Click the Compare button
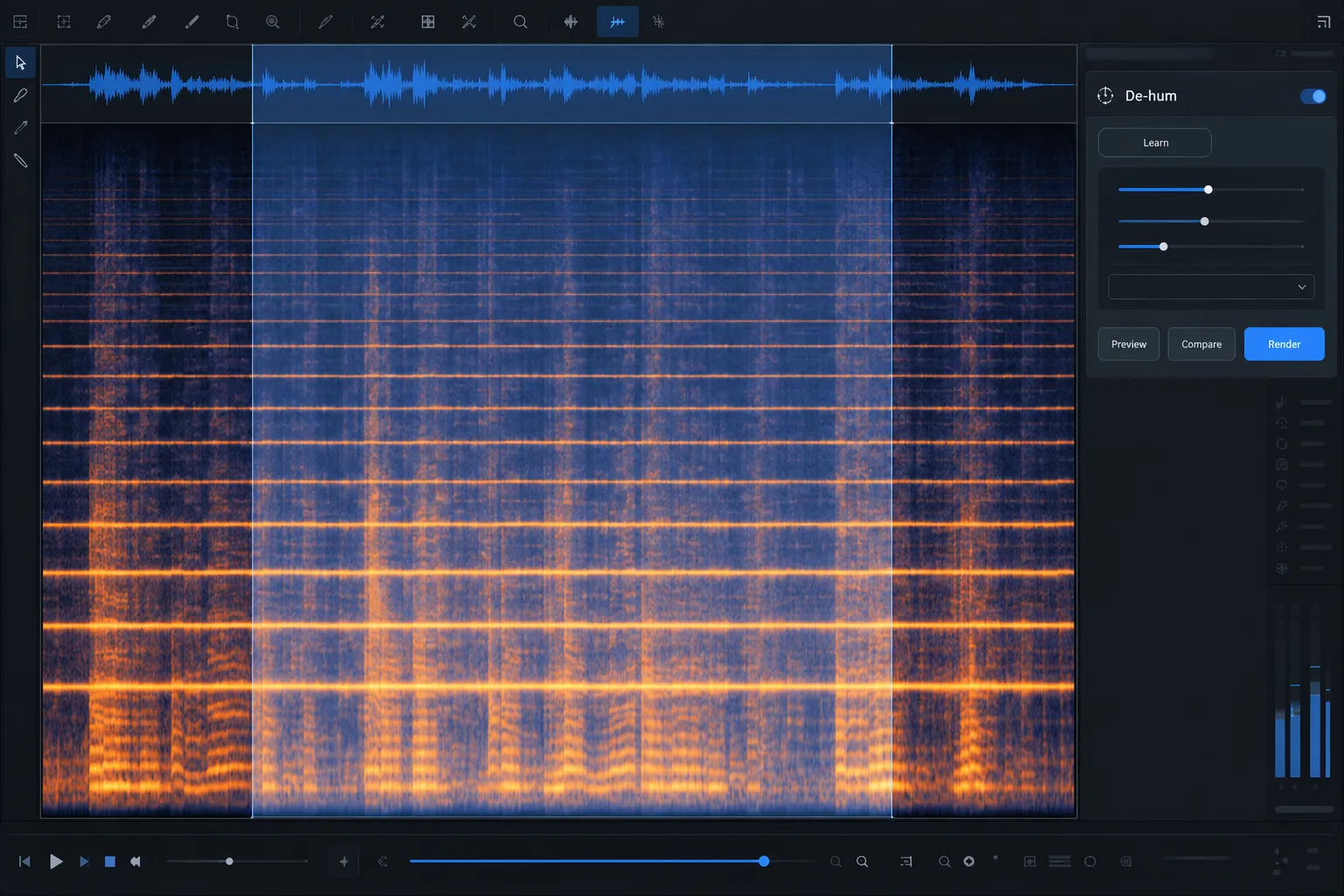The height and width of the screenshot is (896, 1344). 1201,344
